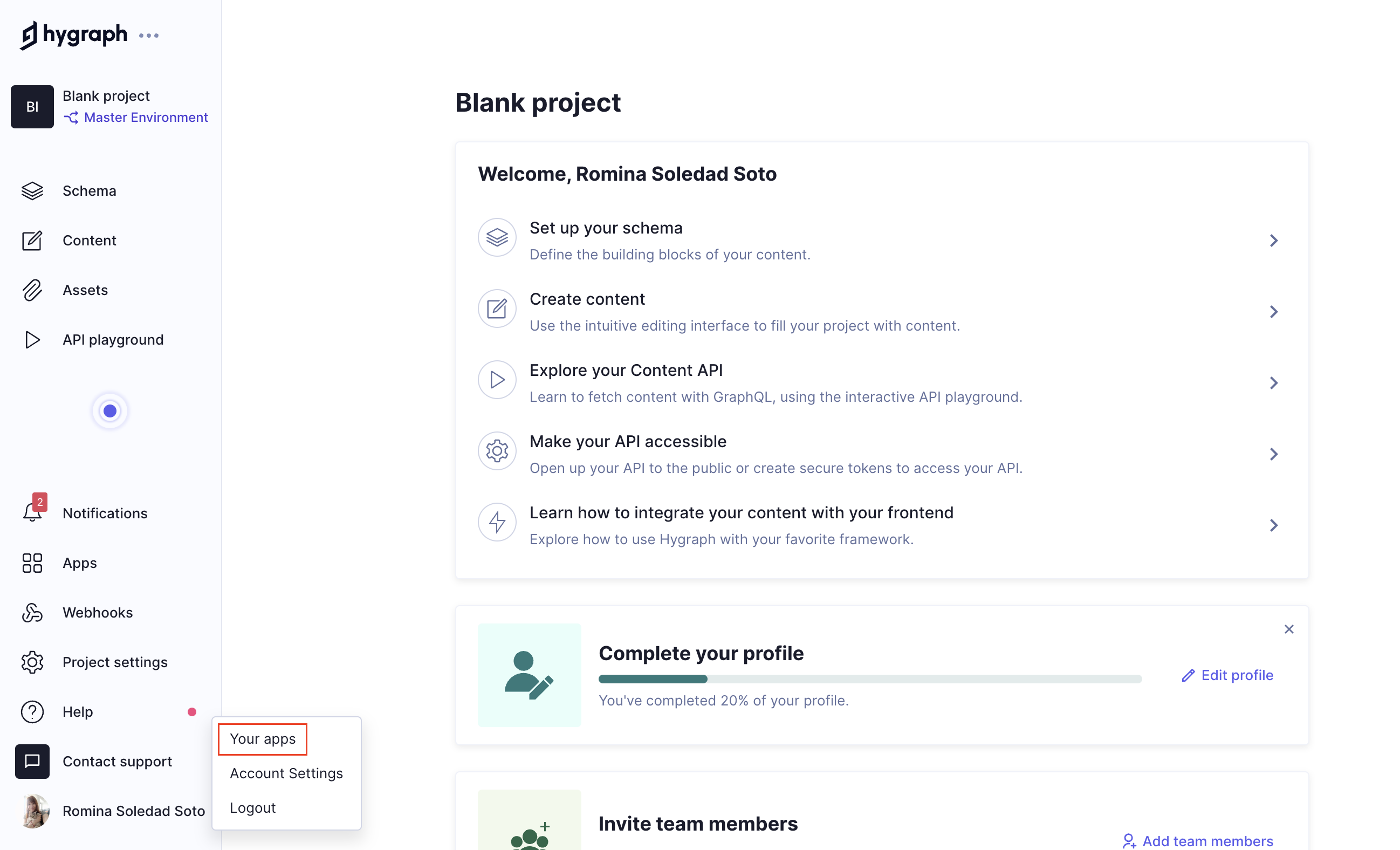Open the Webhooks icon in sidebar
This screenshot has width=1400, height=850.
32,613
